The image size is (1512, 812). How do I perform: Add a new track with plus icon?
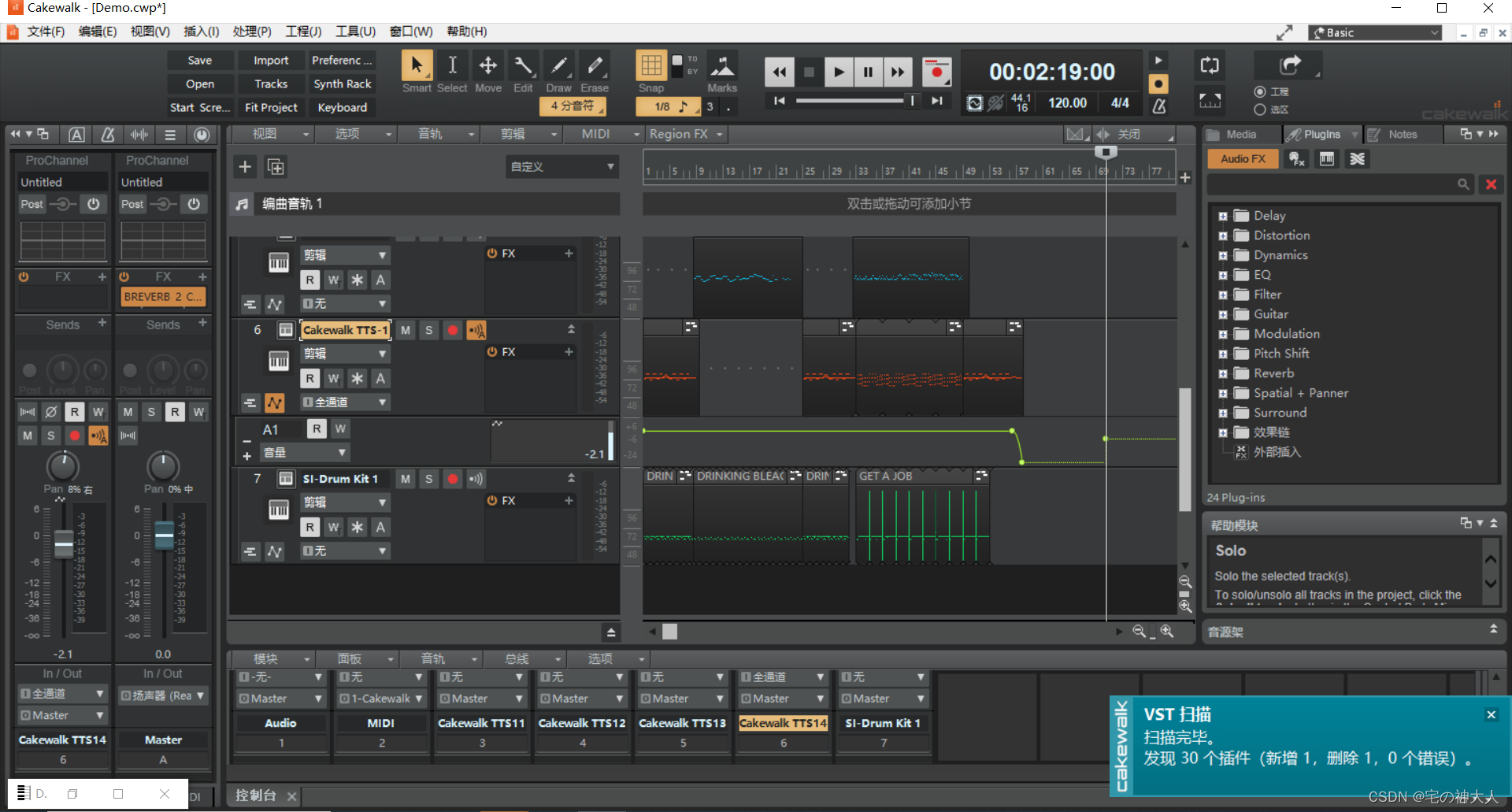pyautogui.click(x=245, y=167)
